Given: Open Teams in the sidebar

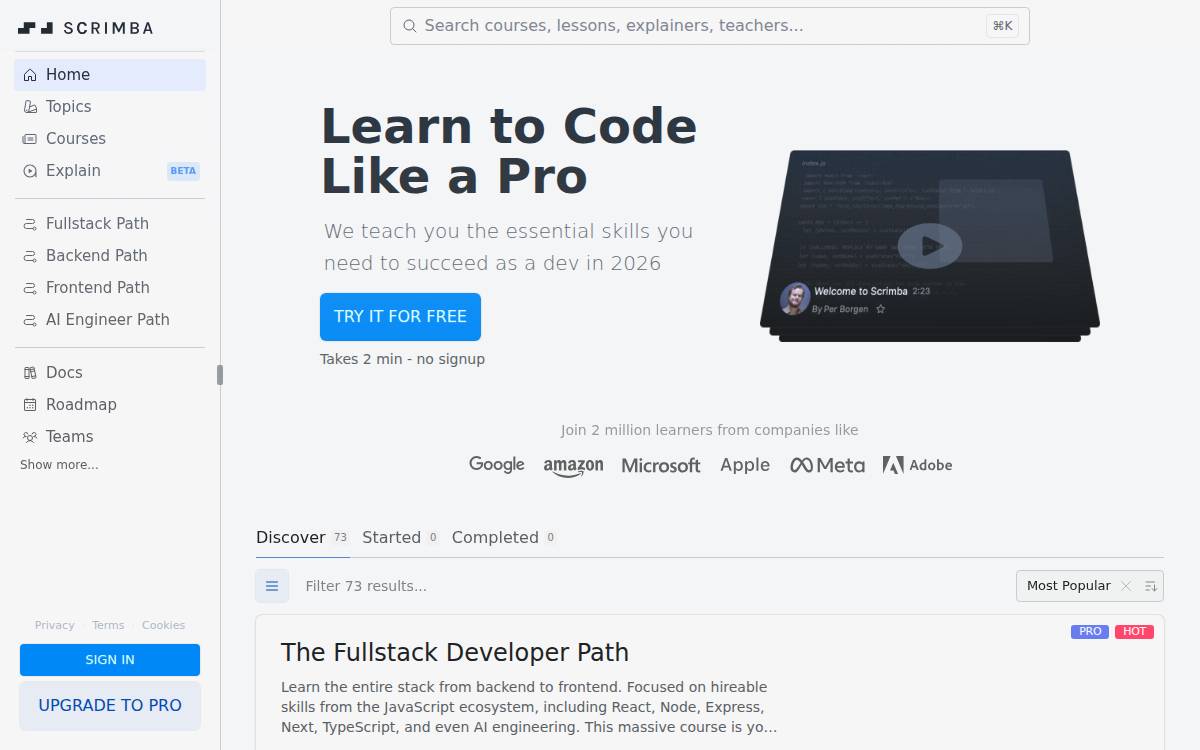Looking at the screenshot, I should tap(110, 437).
